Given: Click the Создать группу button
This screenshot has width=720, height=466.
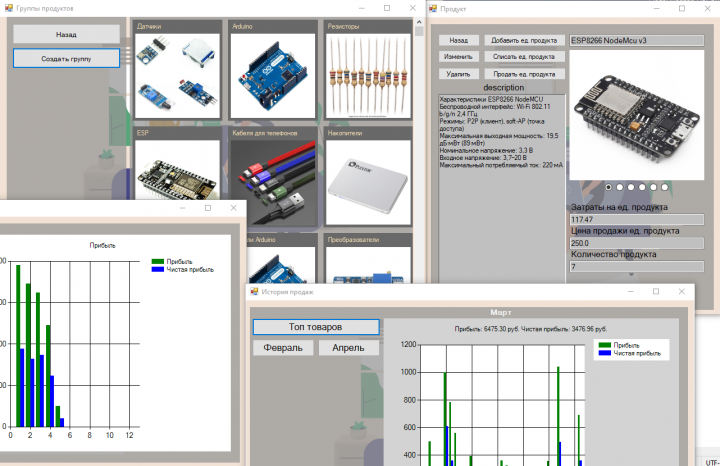Looking at the screenshot, I should (x=66, y=59).
